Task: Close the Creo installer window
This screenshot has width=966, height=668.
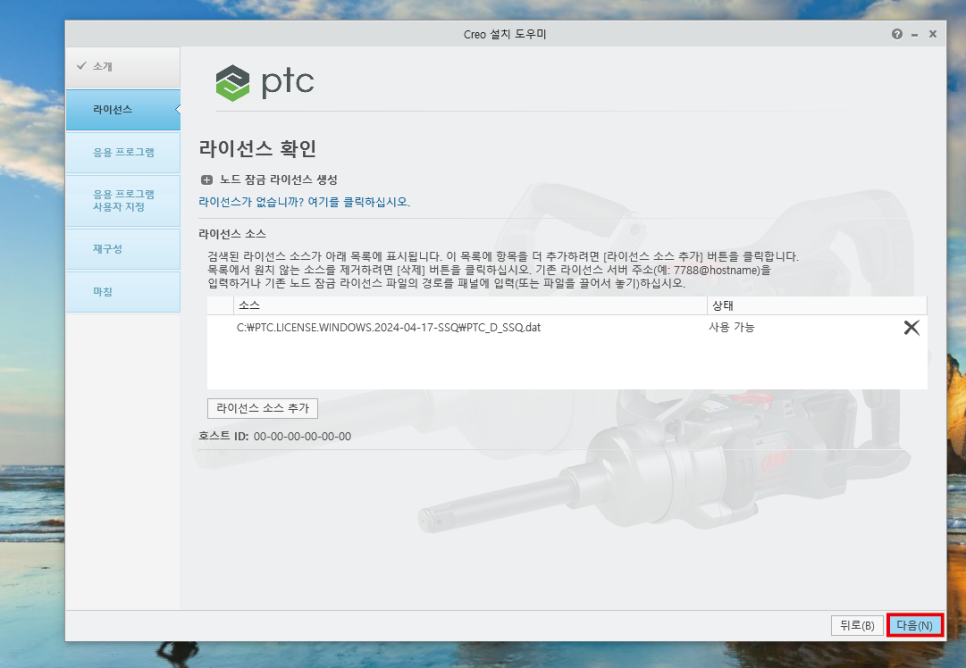Action: pos(933,34)
